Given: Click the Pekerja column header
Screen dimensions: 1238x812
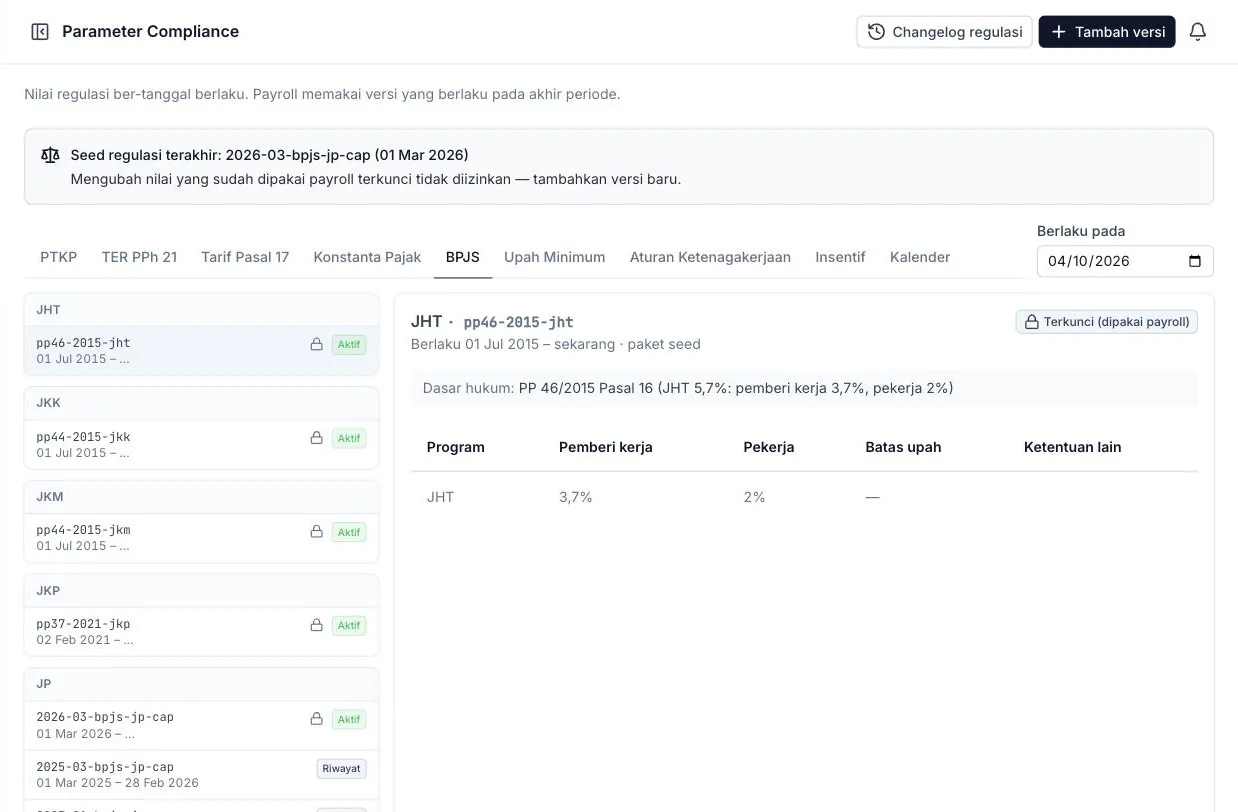Looking at the screenshot, I should pos(768,447).
